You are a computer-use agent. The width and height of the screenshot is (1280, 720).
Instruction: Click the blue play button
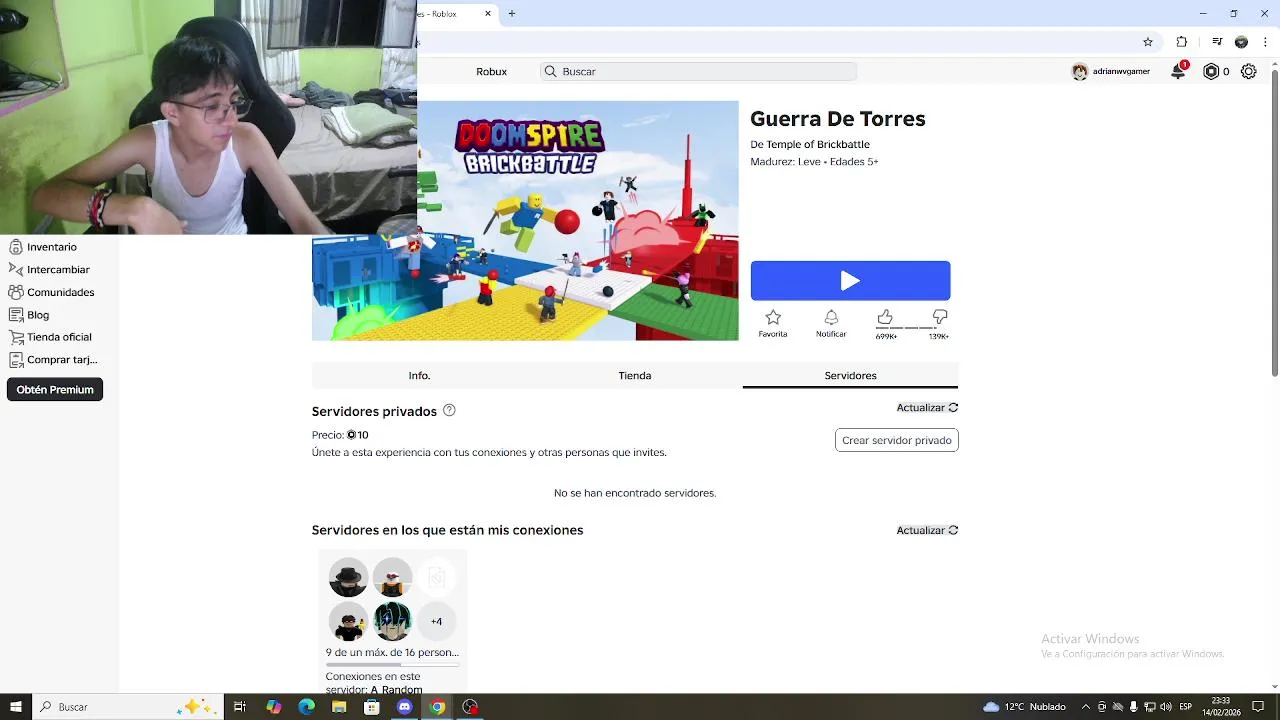click(850, 281)
